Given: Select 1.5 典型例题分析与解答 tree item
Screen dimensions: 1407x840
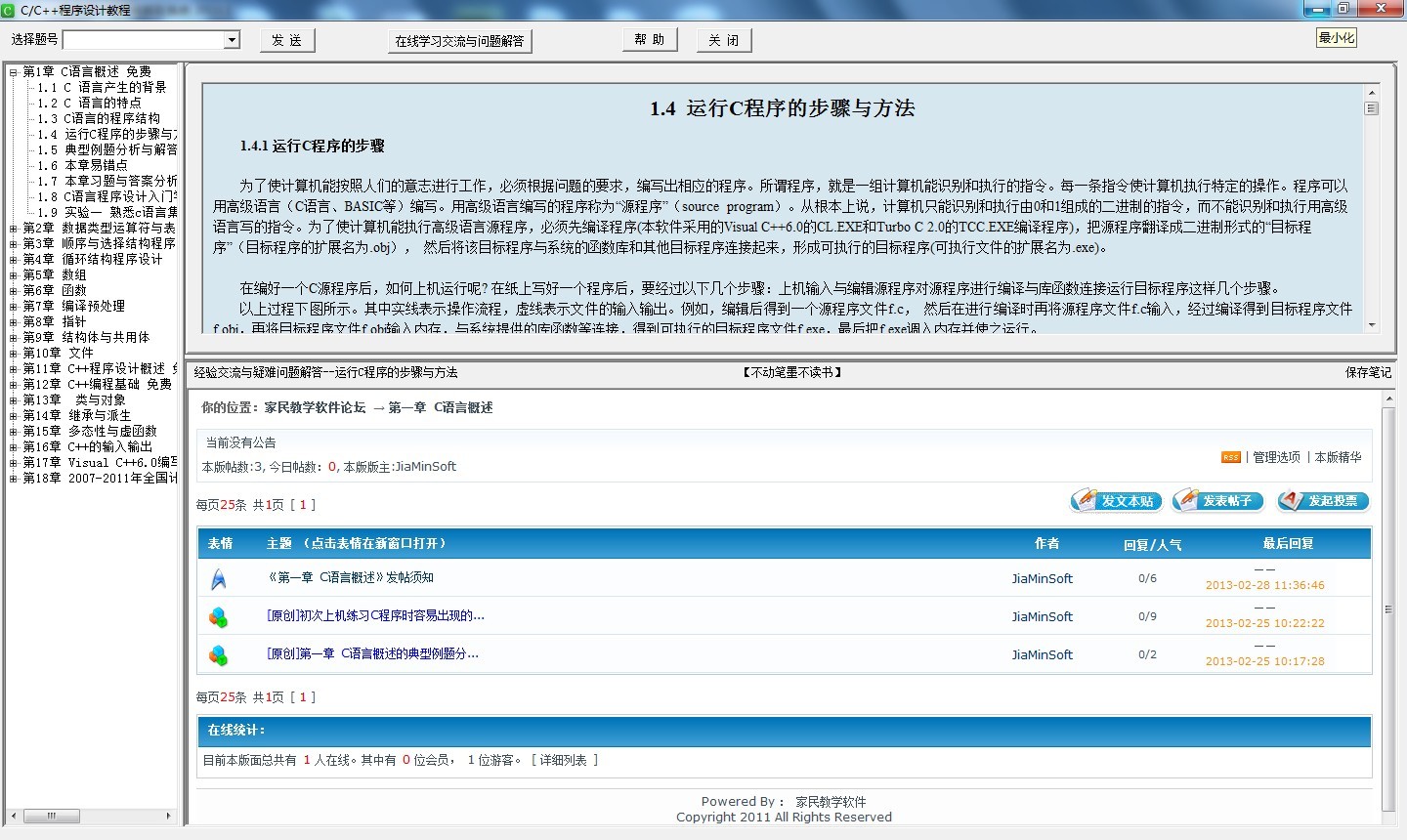Looking at the screenshot, I should click(107, 149).
